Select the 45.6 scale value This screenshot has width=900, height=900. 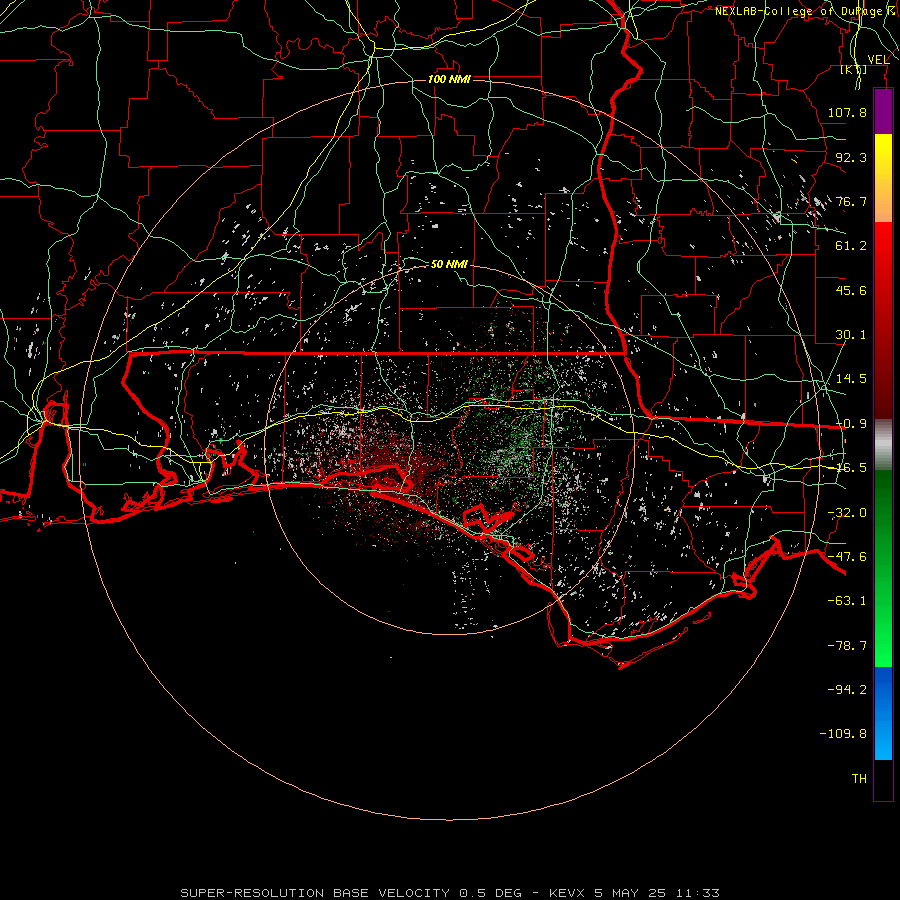coord(851,290)
